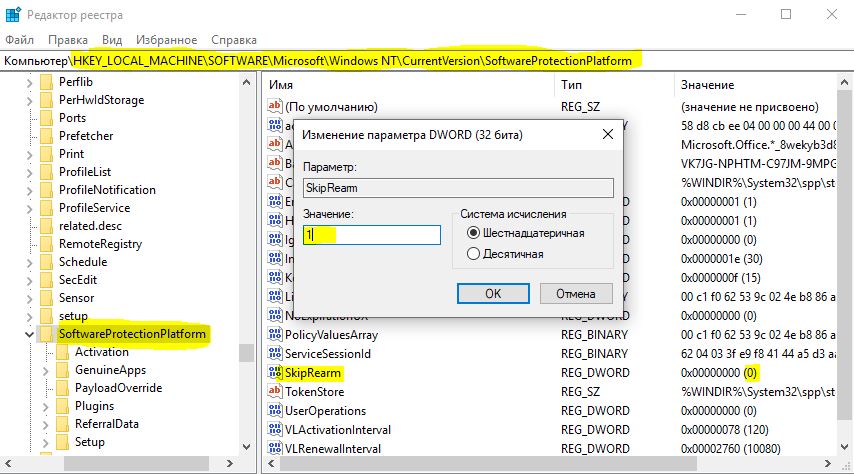Select the related.desc tree item
This screenshot has width=854, height=474.
coord(90,226)
